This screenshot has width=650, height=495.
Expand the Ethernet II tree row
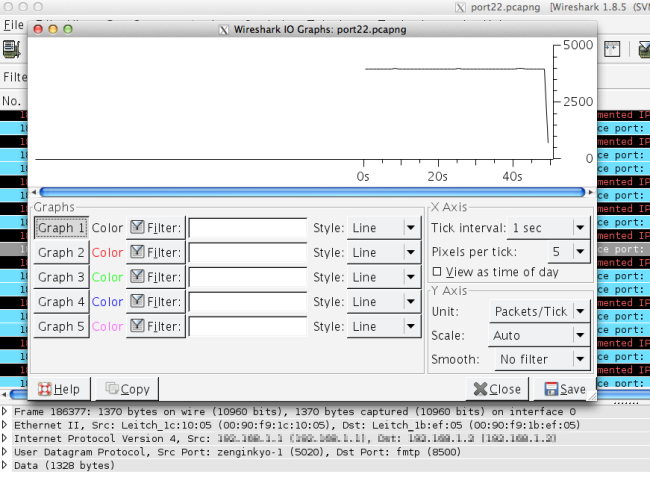pyautogui.click(x=5, y=425)
